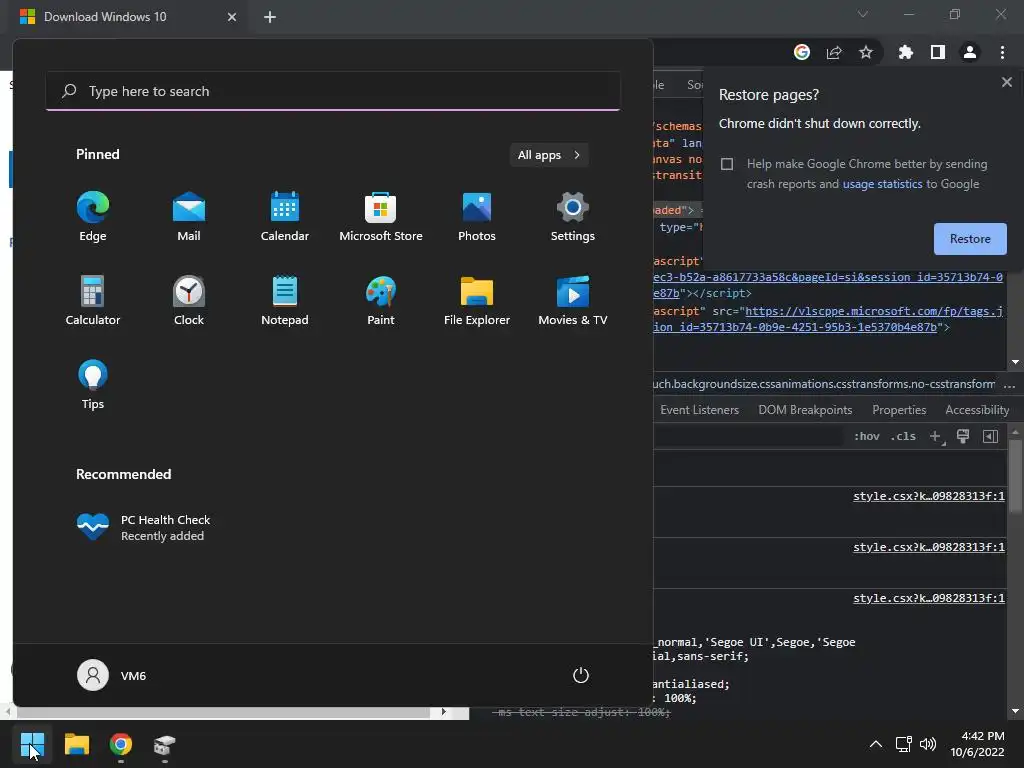This screenshot has height=768, width=1024.
Task: Click the Restore button
Action: (x=970, y=239)
